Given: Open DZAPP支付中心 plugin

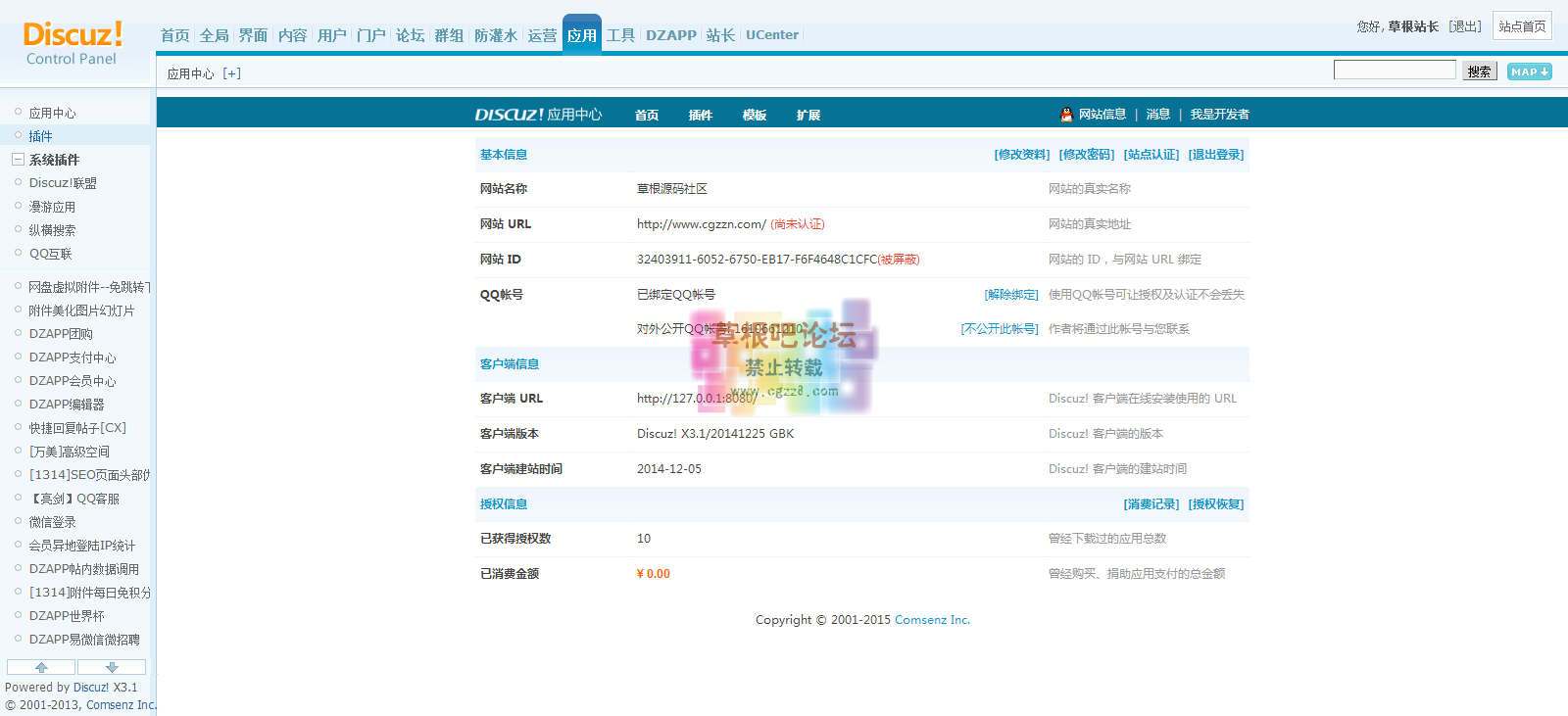Looking at the screenshot, I should (73, 358).
